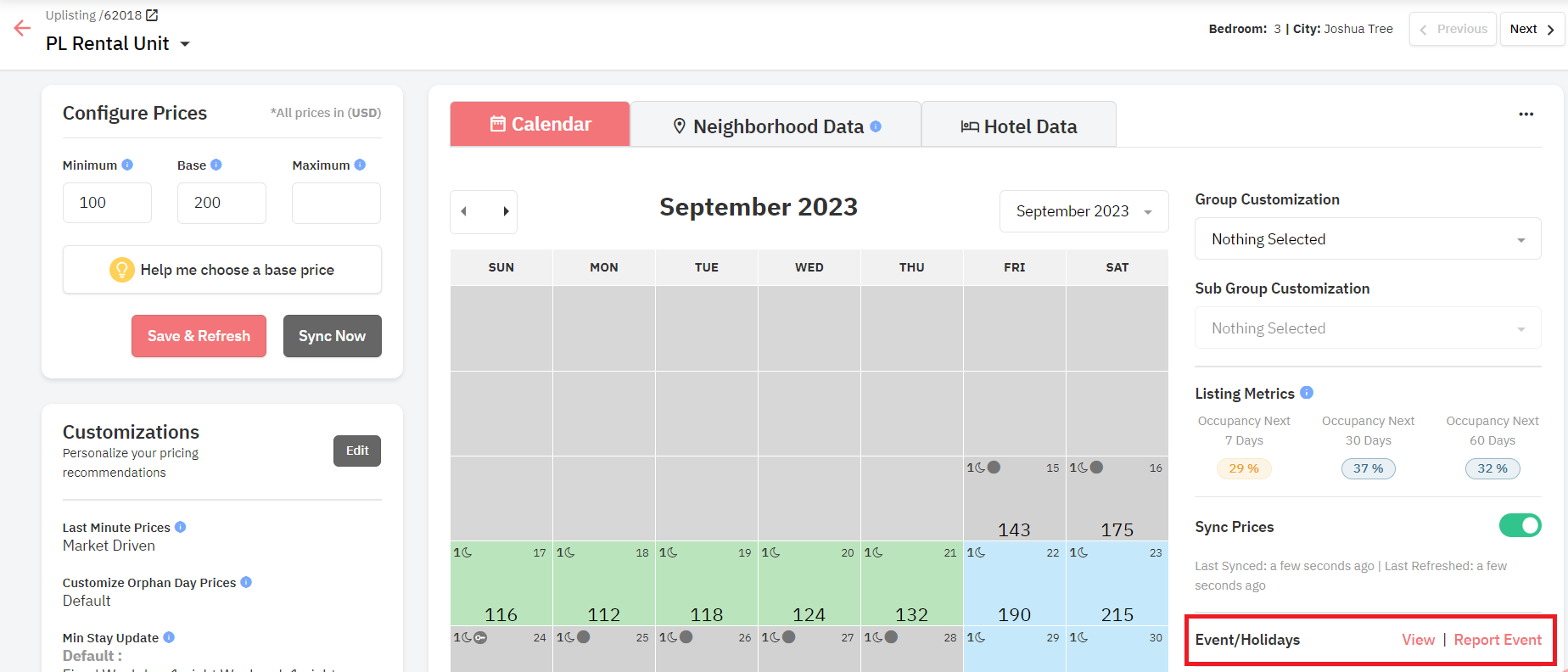The width and height of the screenshot is (1568, 672).
Task: Click the Minimum price info icon
Action: 127,165
